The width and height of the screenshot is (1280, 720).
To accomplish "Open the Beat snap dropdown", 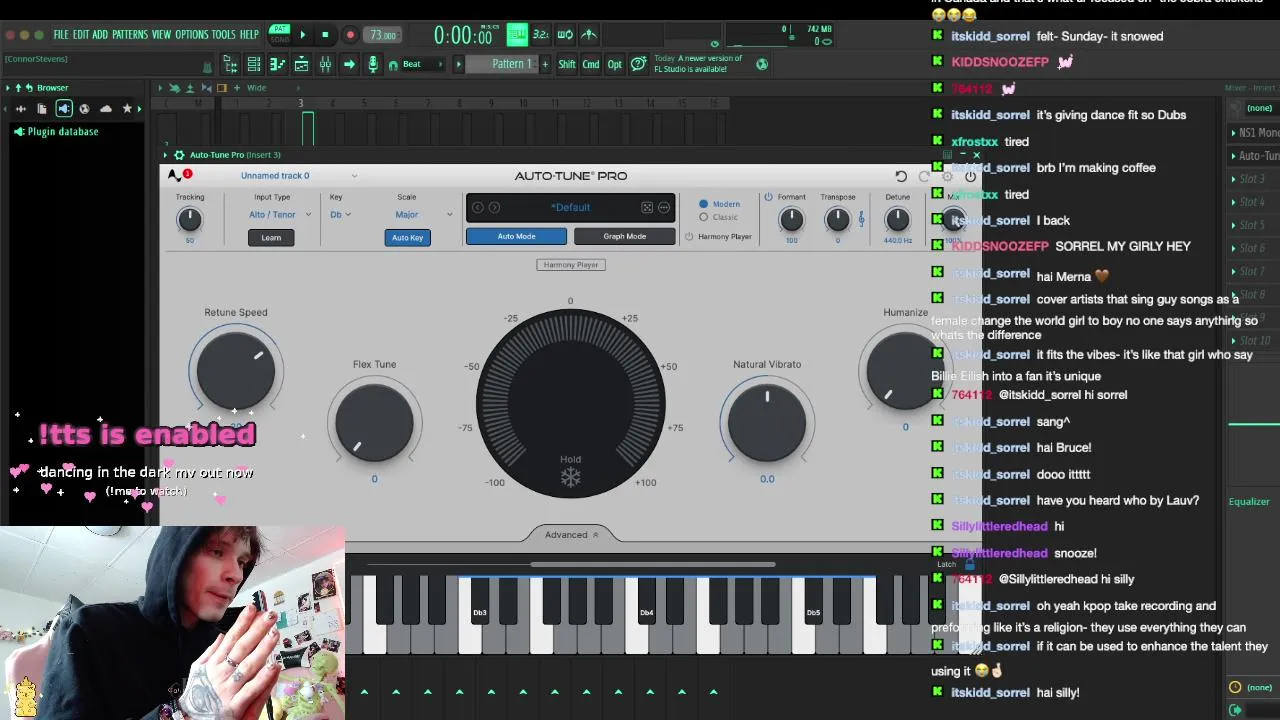I will point(424,64).
